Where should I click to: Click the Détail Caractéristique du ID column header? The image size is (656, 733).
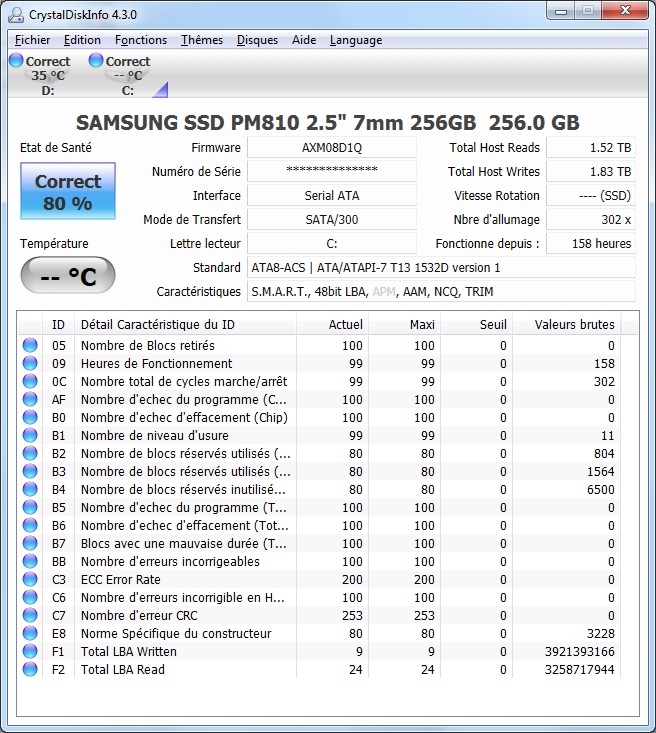click(185, 324)
